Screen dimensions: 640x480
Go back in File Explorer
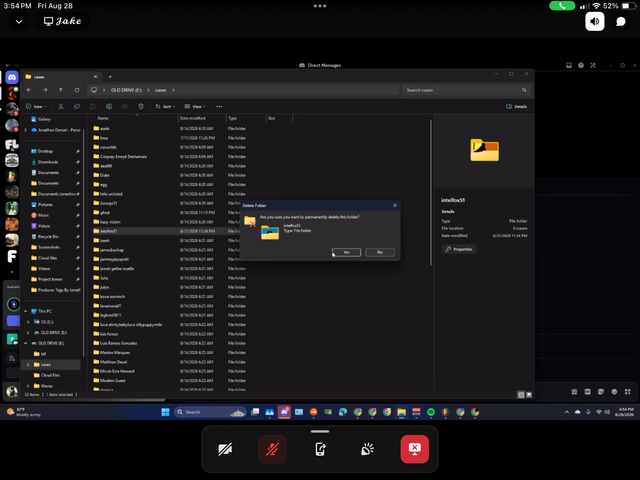[x=29, y=90]
